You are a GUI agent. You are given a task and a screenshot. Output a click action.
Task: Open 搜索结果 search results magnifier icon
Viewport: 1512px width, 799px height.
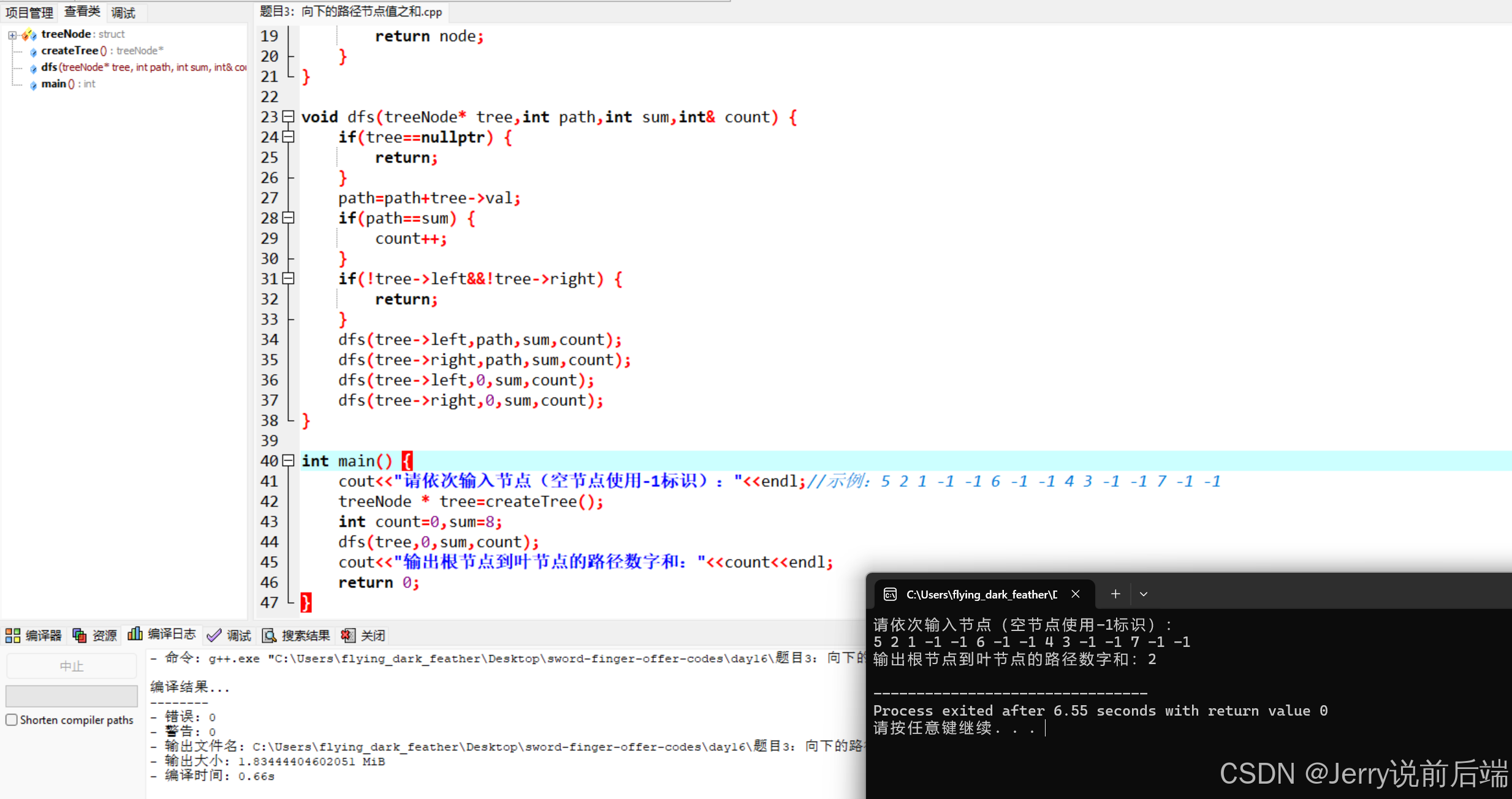(x=269, y=635)
